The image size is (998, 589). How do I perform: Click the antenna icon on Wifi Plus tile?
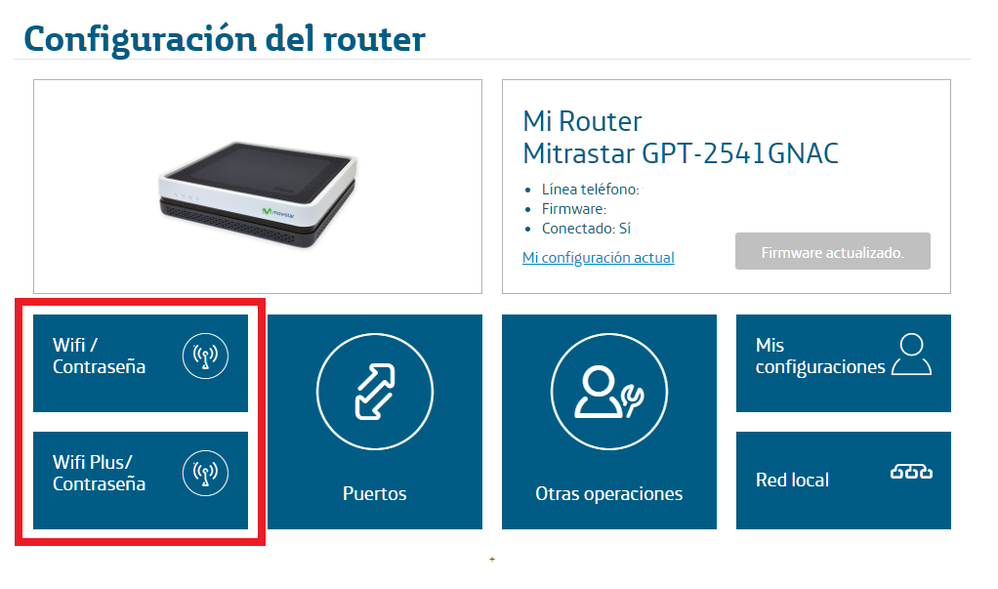pyautogui.click(x=205, y=473)
